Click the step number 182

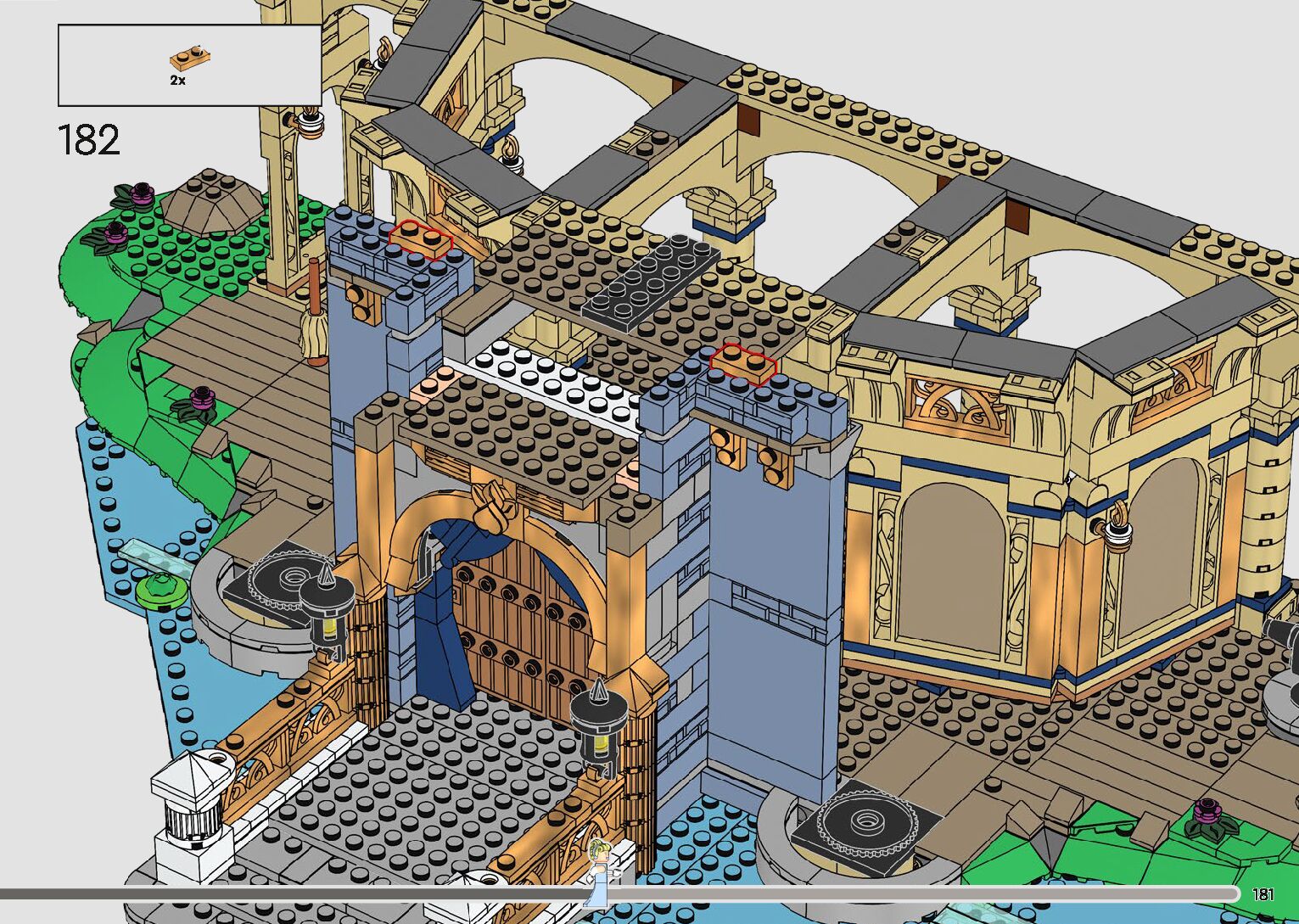[x=89, y=140]
